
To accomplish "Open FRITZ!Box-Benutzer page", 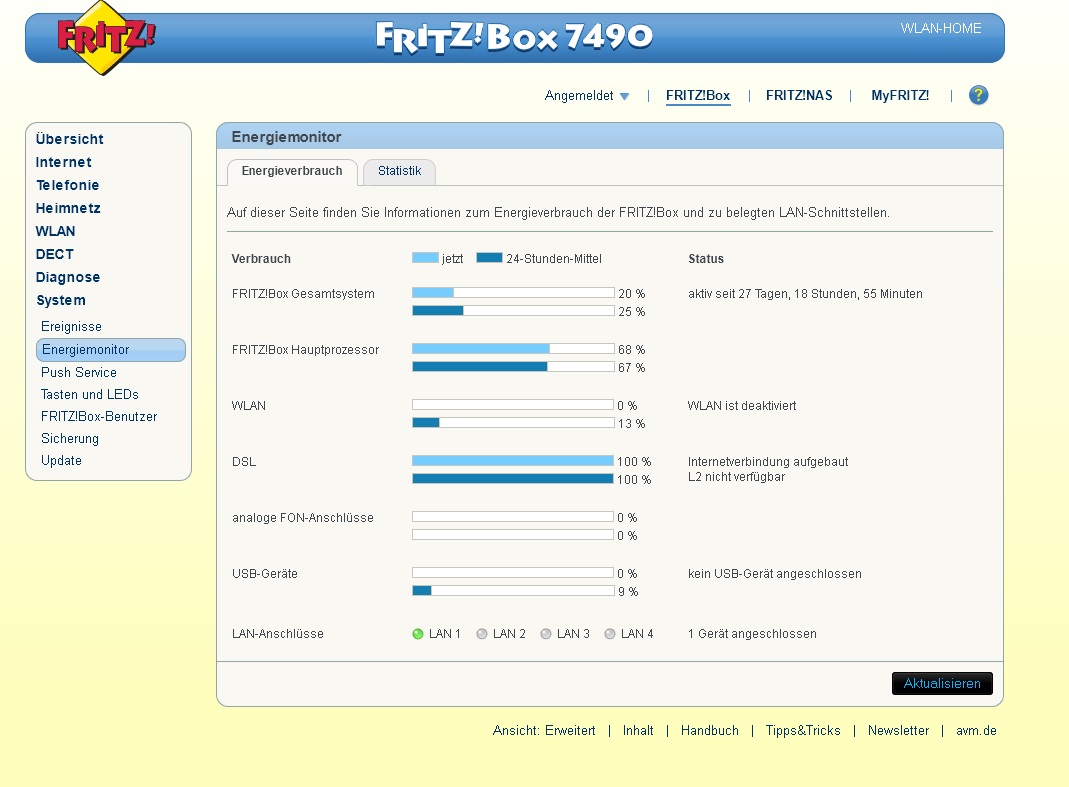I will click(x=99, y=417).
